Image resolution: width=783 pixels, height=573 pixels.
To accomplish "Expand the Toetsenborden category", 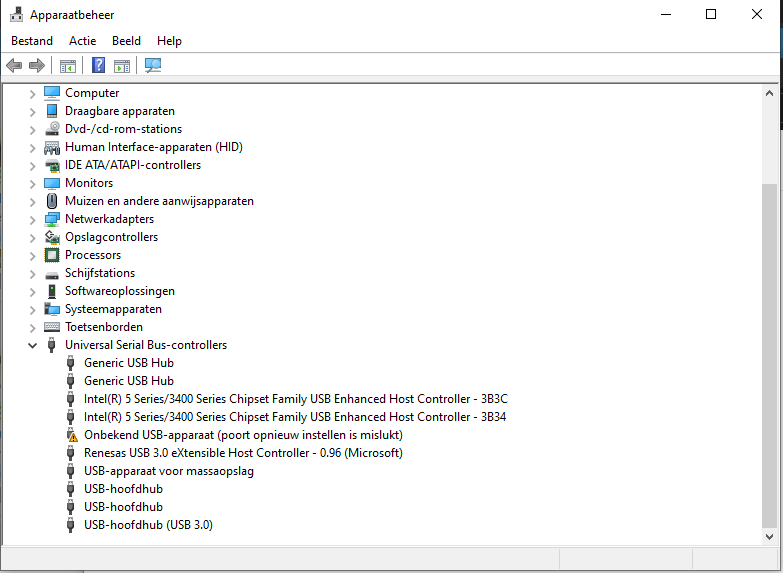I will click(x=33, y=327).
